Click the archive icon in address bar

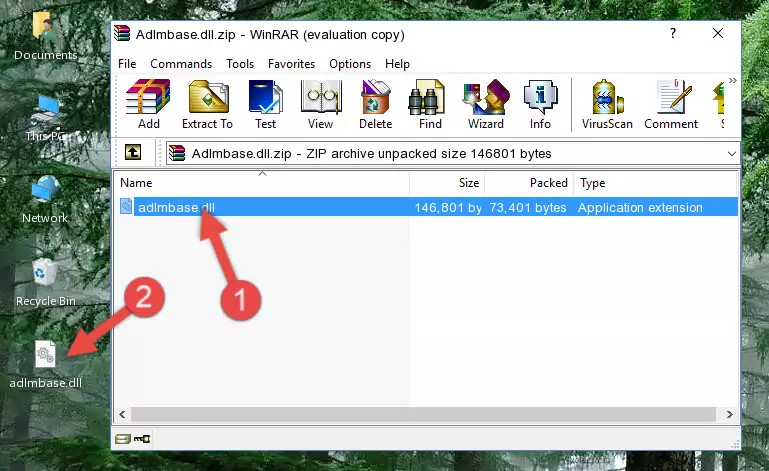click(x=177, y=154)
